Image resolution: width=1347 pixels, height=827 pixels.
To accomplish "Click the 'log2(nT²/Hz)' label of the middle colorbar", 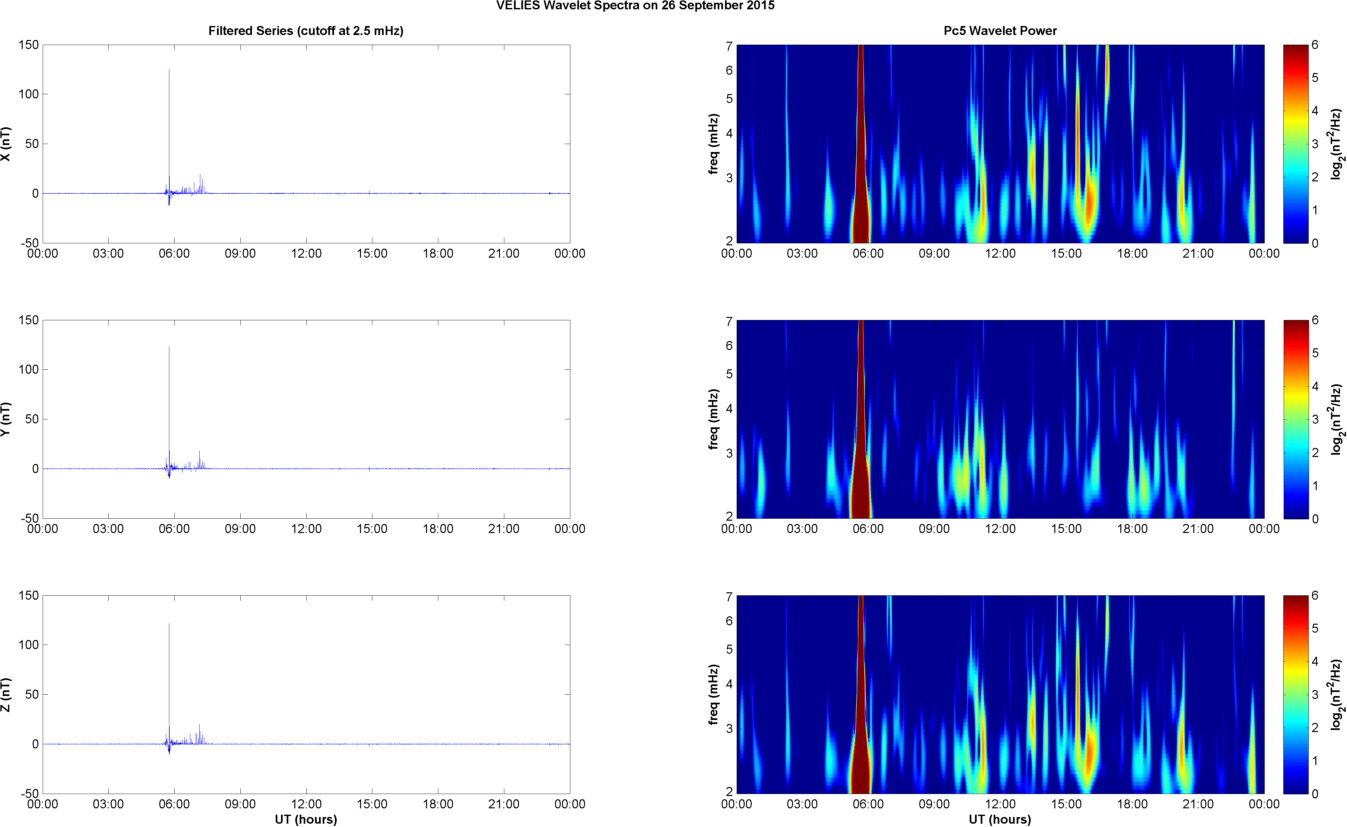I will 1338,419.
